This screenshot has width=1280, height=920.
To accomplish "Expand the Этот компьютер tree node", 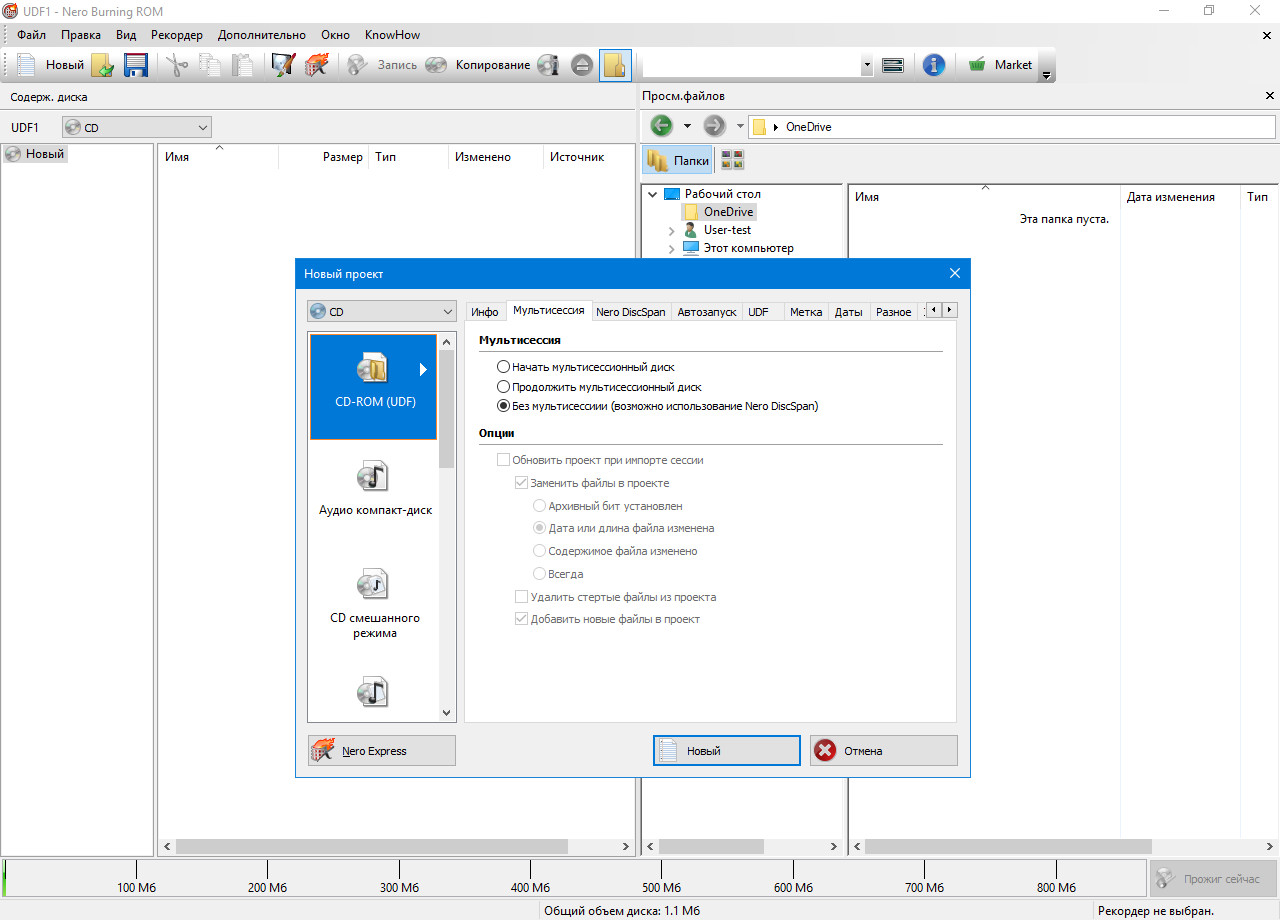I will tap(671, 248).
